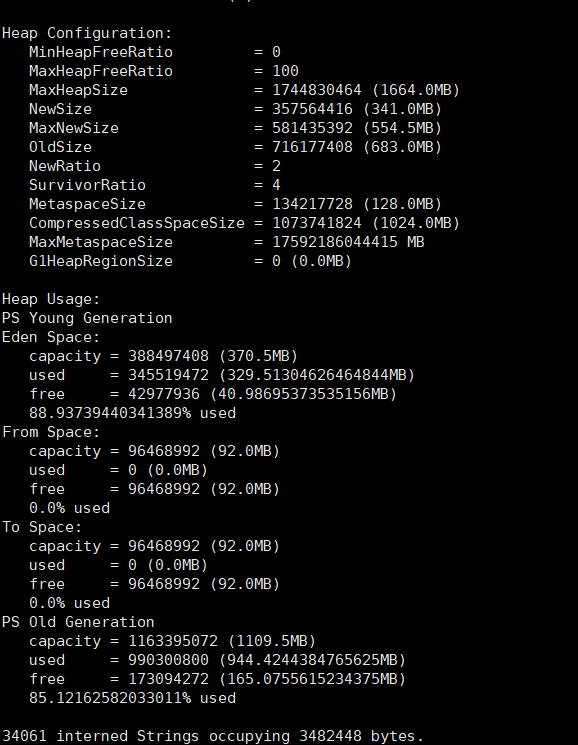Click the Eden Space heading

click(x=51, y=337)
